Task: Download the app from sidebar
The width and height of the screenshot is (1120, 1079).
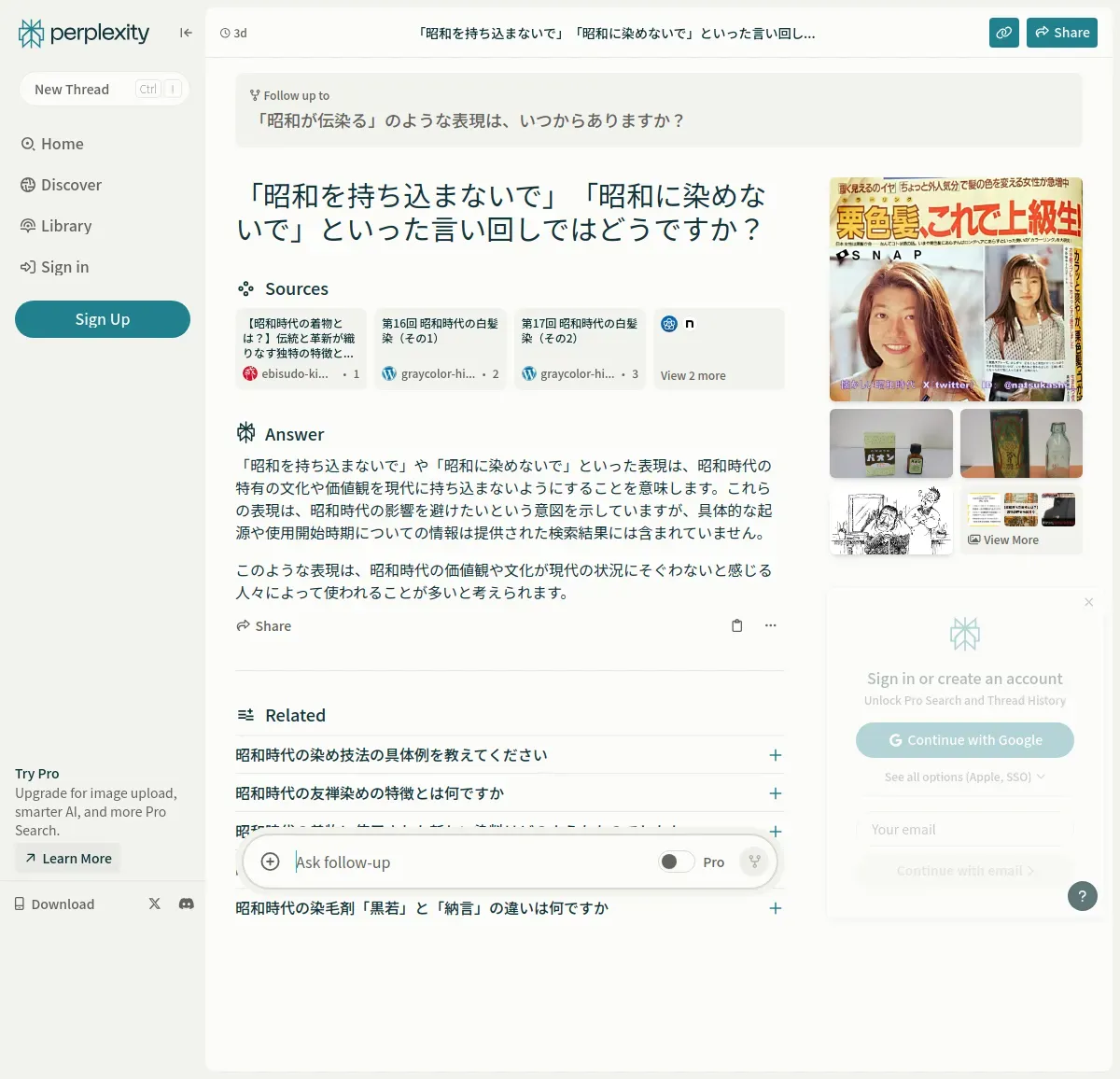Action: (x=54, y=904)
